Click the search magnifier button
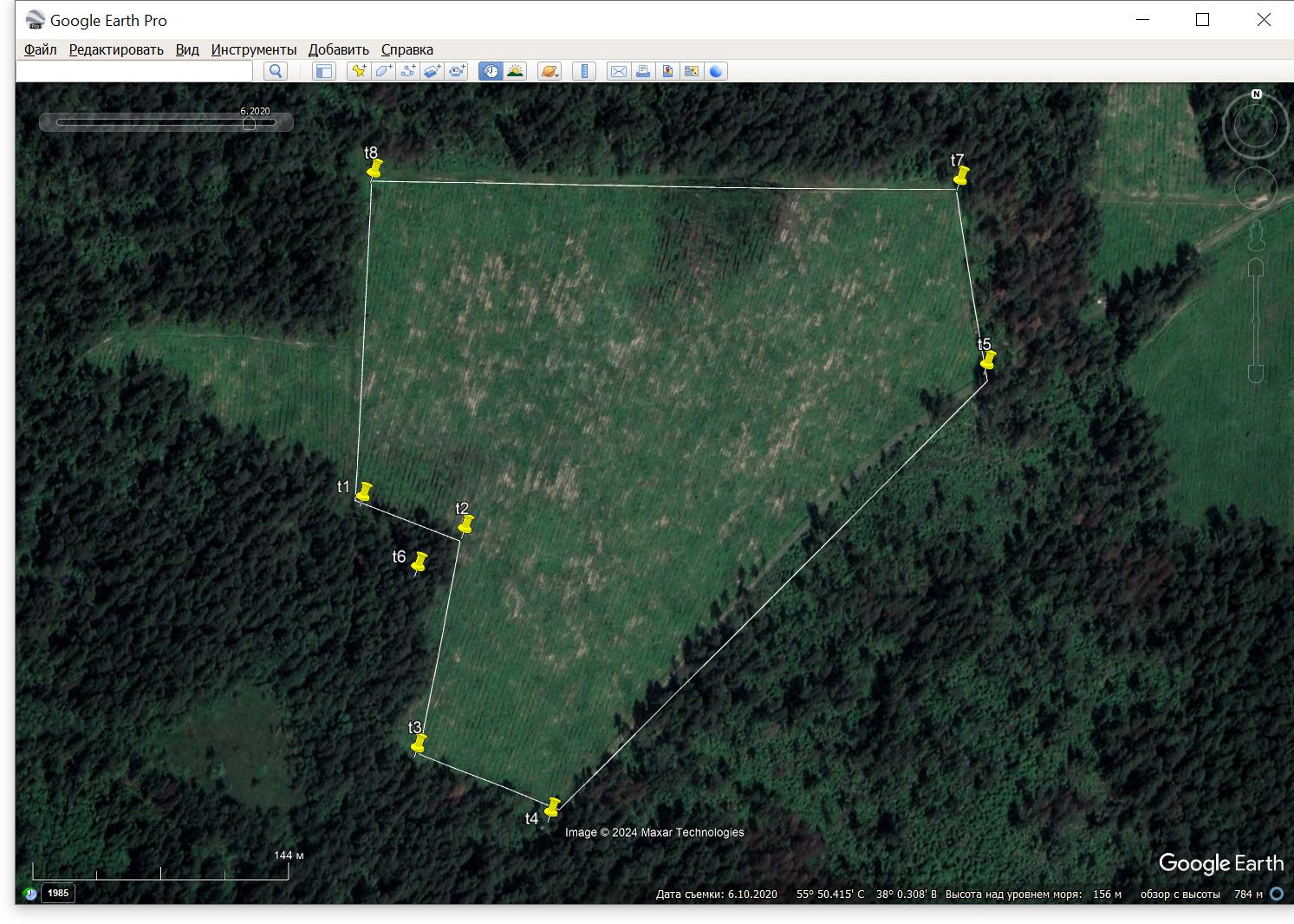The height and width of the screenshot is (924, 1294). coord(276,71)
